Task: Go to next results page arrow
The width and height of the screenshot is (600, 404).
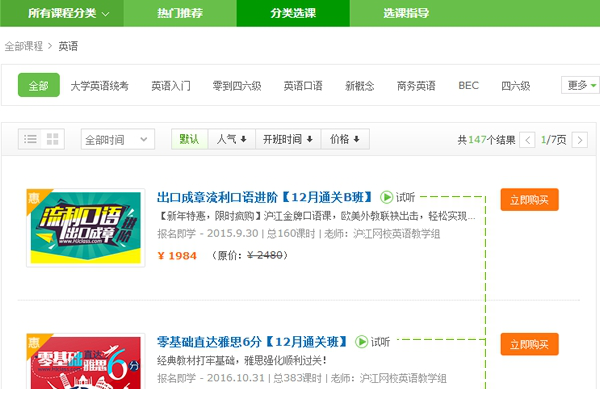Action: click(x=580, y=140)
